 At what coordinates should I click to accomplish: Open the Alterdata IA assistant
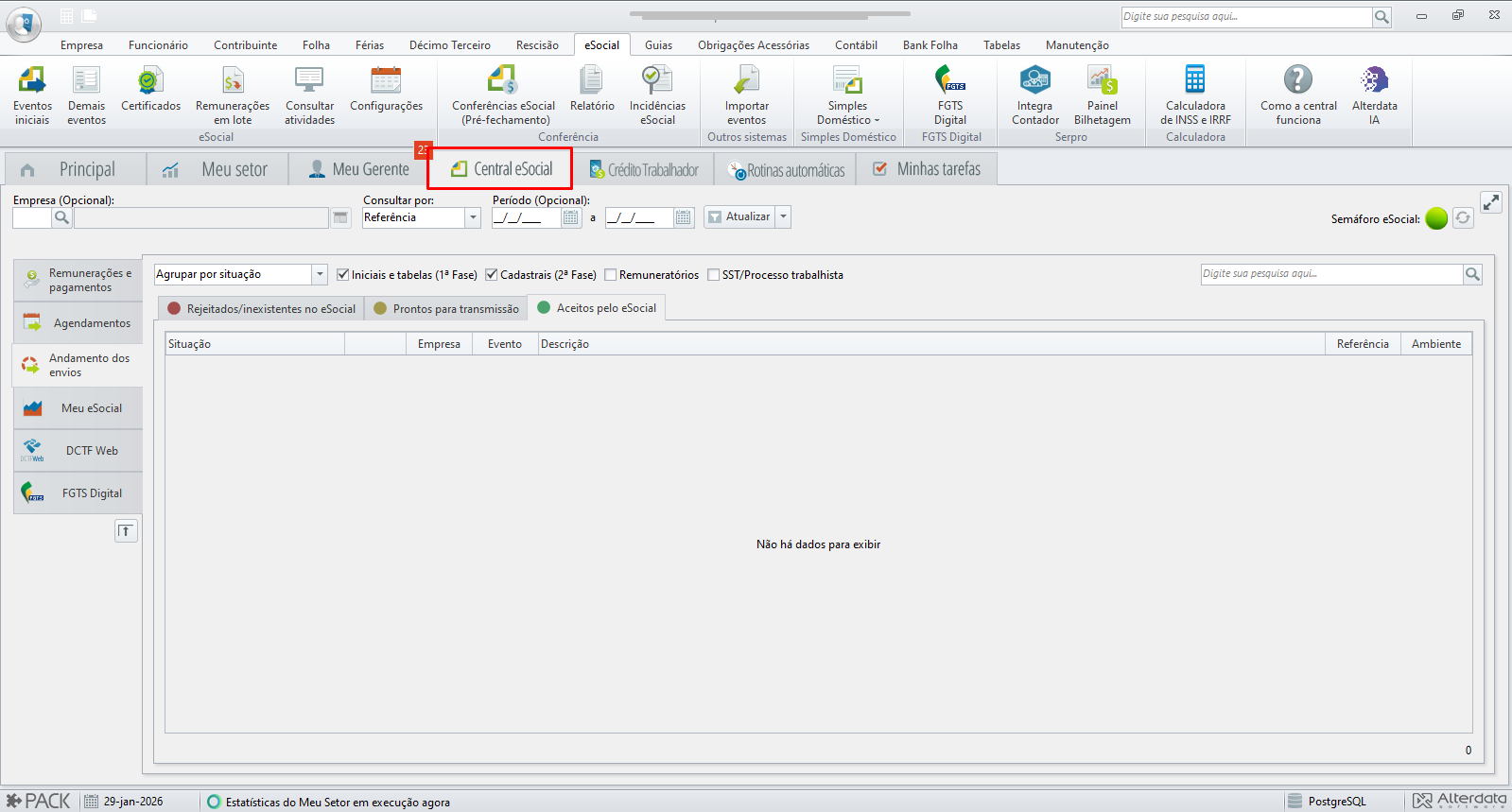pyautogui.click(x=1374, y=95)
